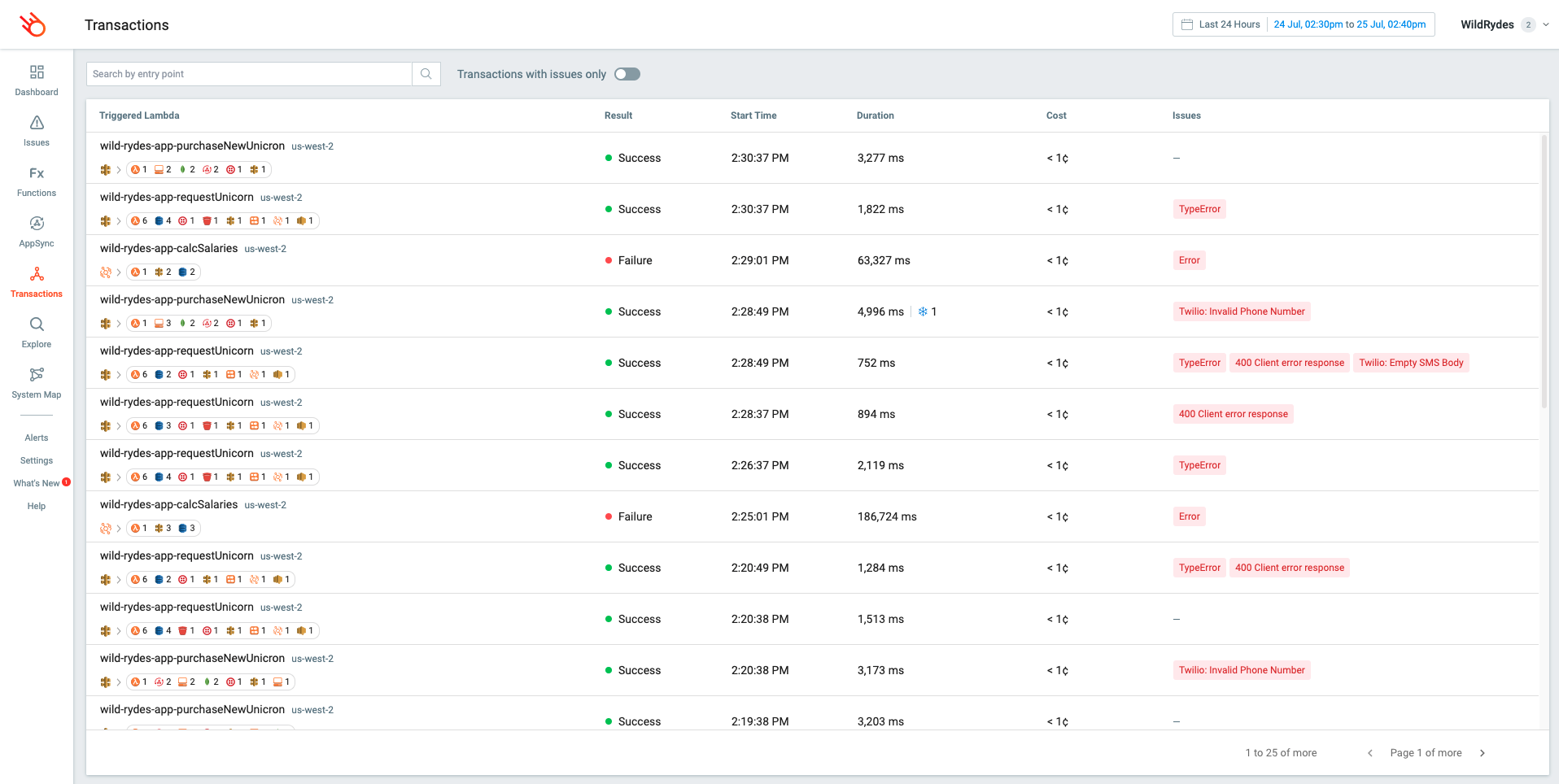Viewport: 1559px width, 784px height.
Task: Open Explore using the magnifier sidebar icon
Action: 37,324
